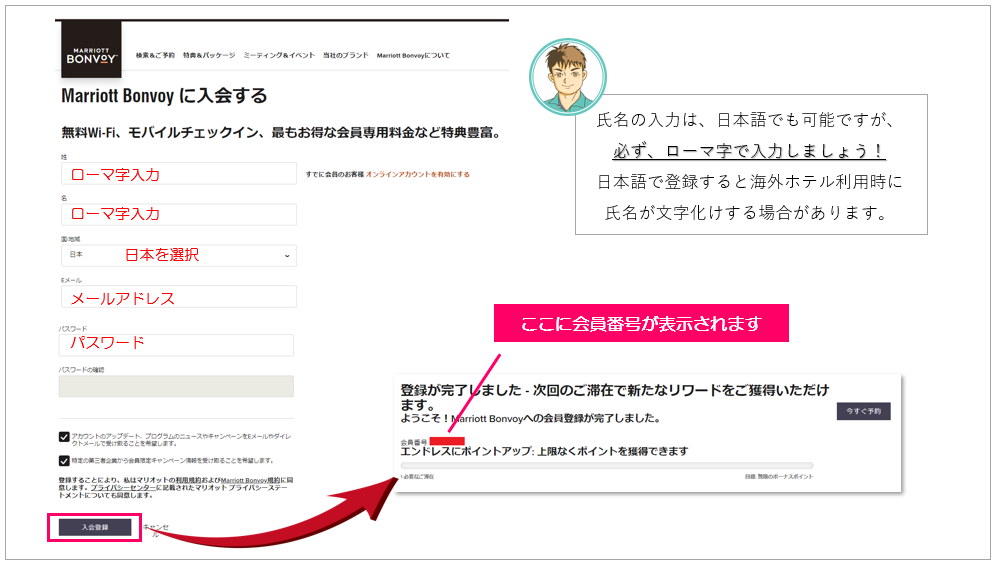Click the 入会登録 button
Screen dimensions: 998x564
[x=95, y=527]
